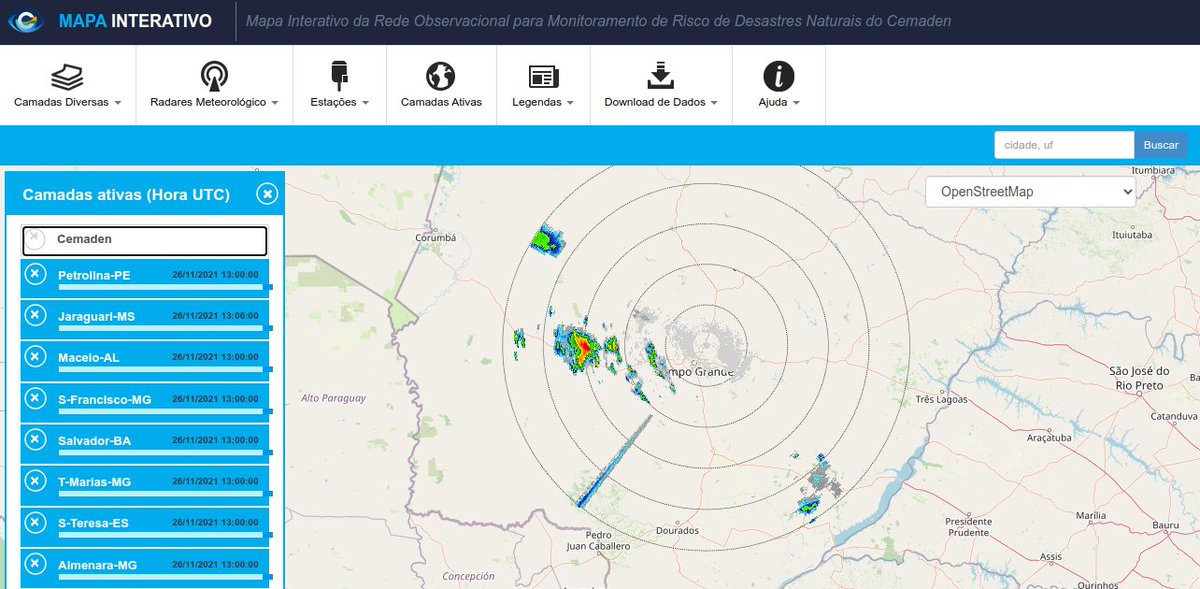Viewport: 1200px width, 589px height.
Task: Click the Dourados map label
Action: (x=677, y=531)
